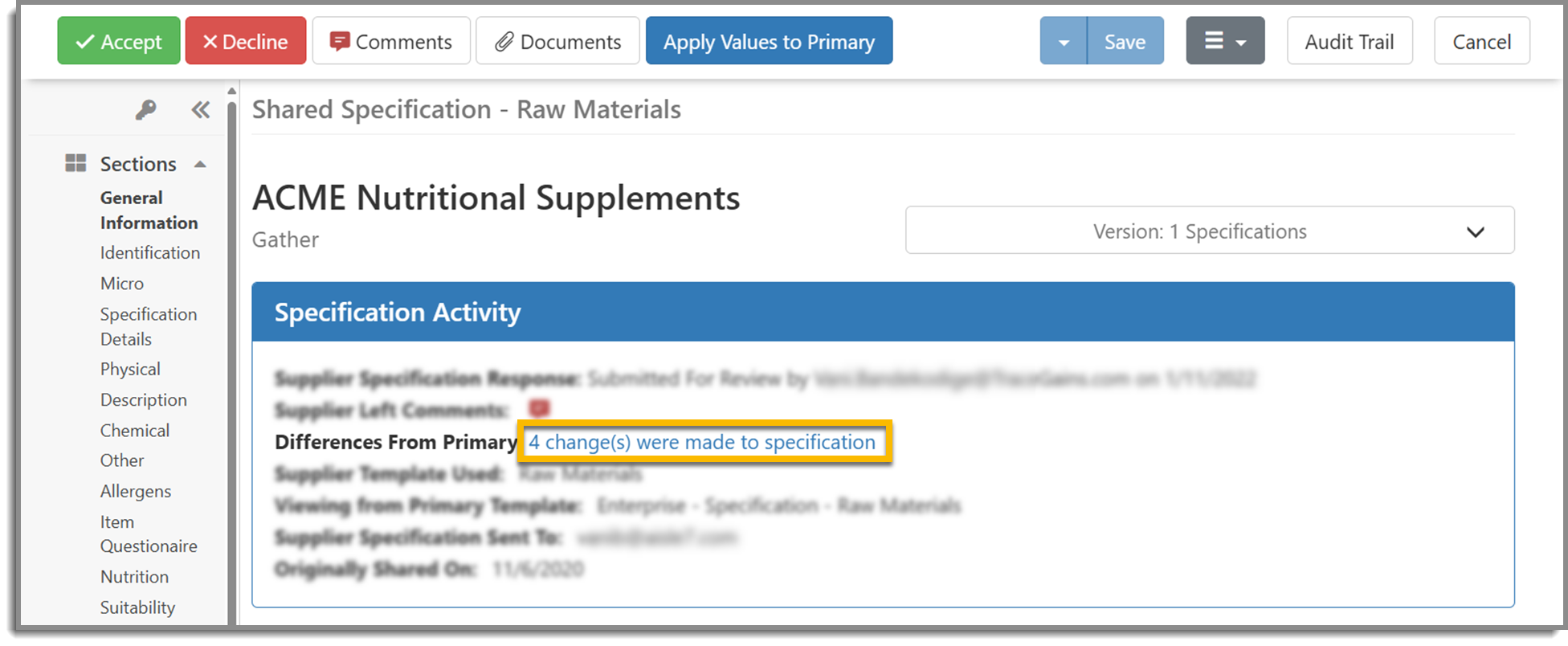Select the Micro section
The height and width of the screenshot is (646, 1568).
122,284
